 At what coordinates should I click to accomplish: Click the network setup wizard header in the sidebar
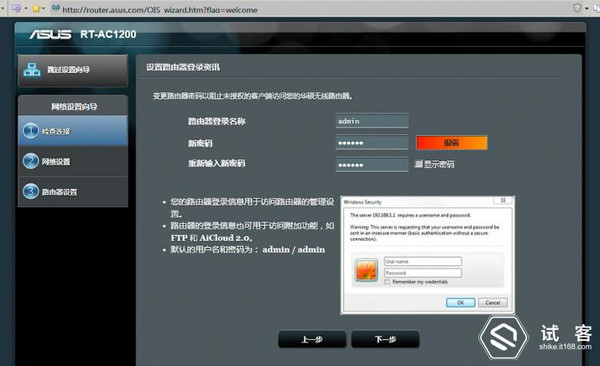click(73, 106)
